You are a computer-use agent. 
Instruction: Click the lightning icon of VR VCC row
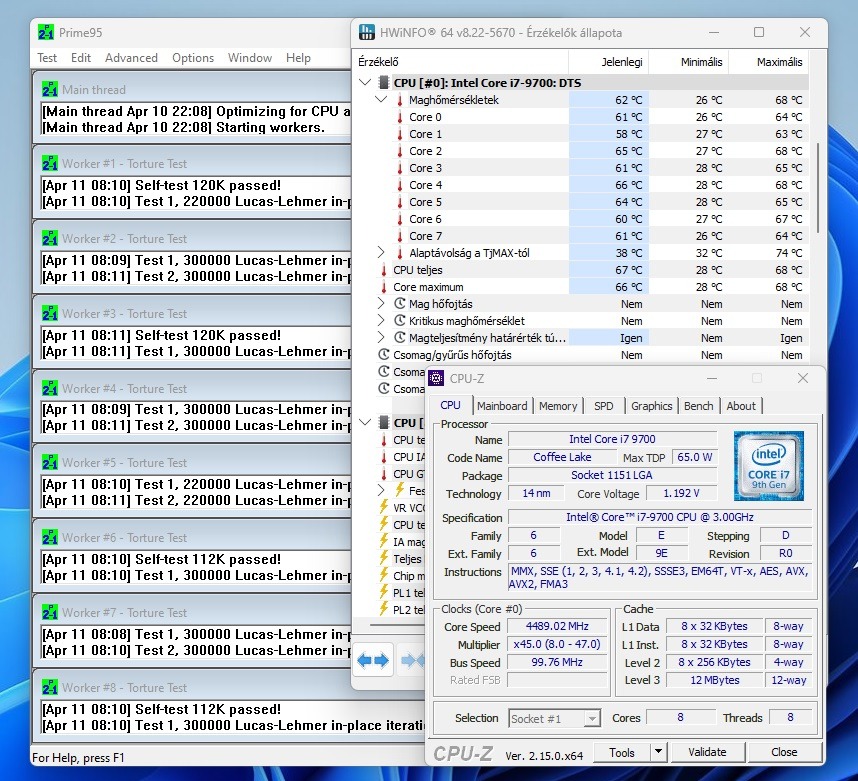point(384,507)
